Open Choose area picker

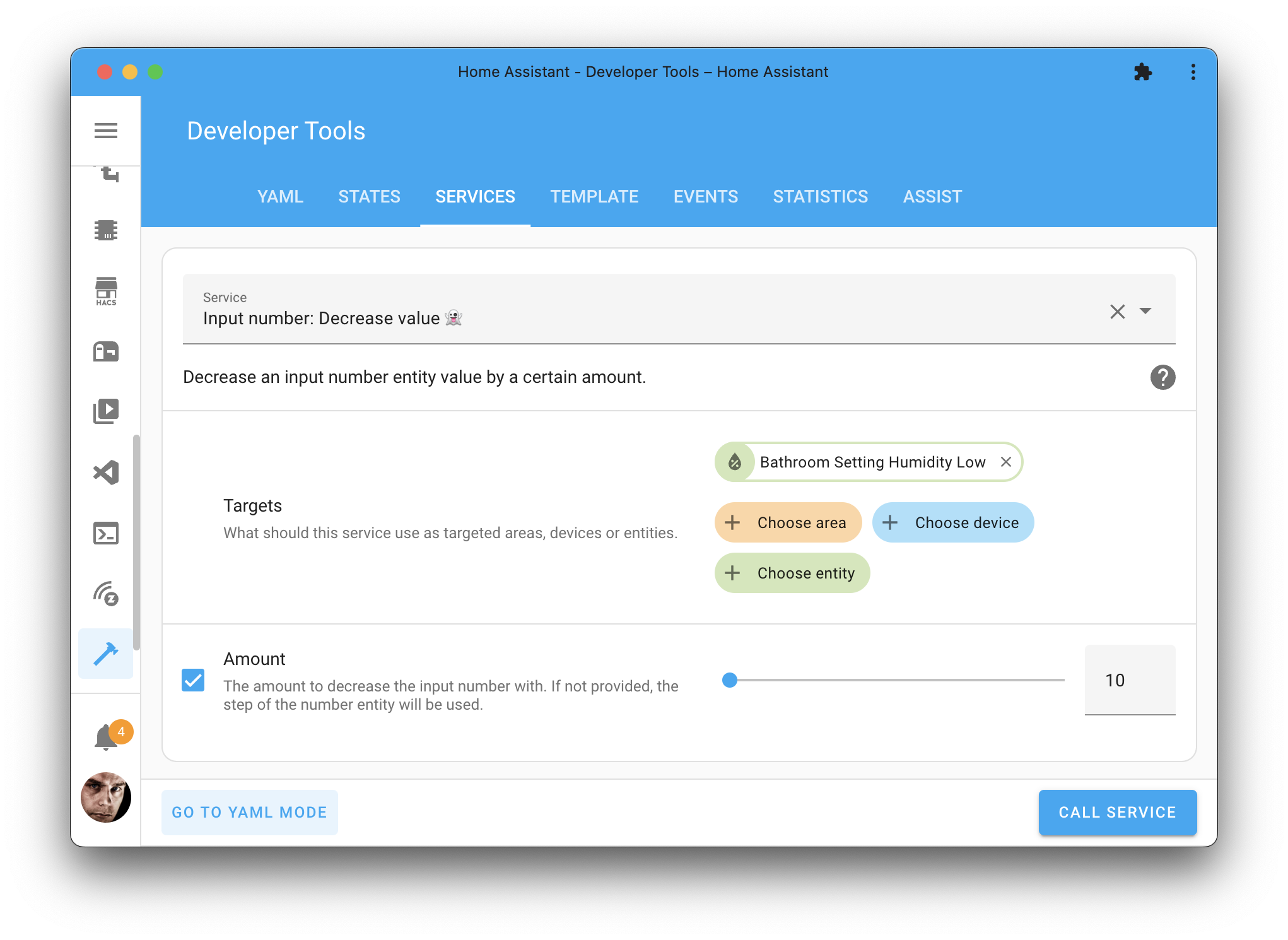click(x=788, y=522)
